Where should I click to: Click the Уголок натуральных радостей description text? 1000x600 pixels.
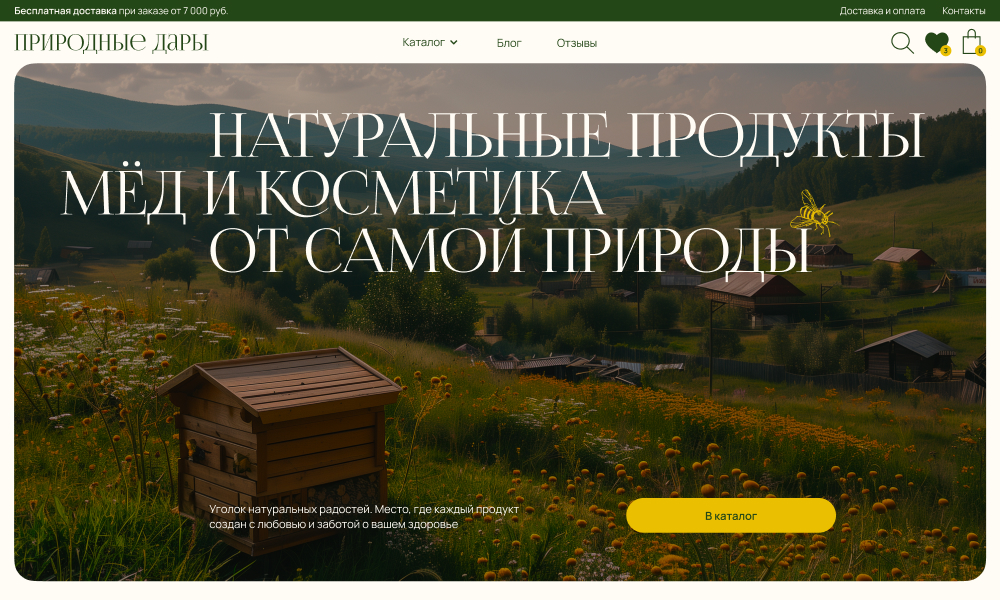364,516
